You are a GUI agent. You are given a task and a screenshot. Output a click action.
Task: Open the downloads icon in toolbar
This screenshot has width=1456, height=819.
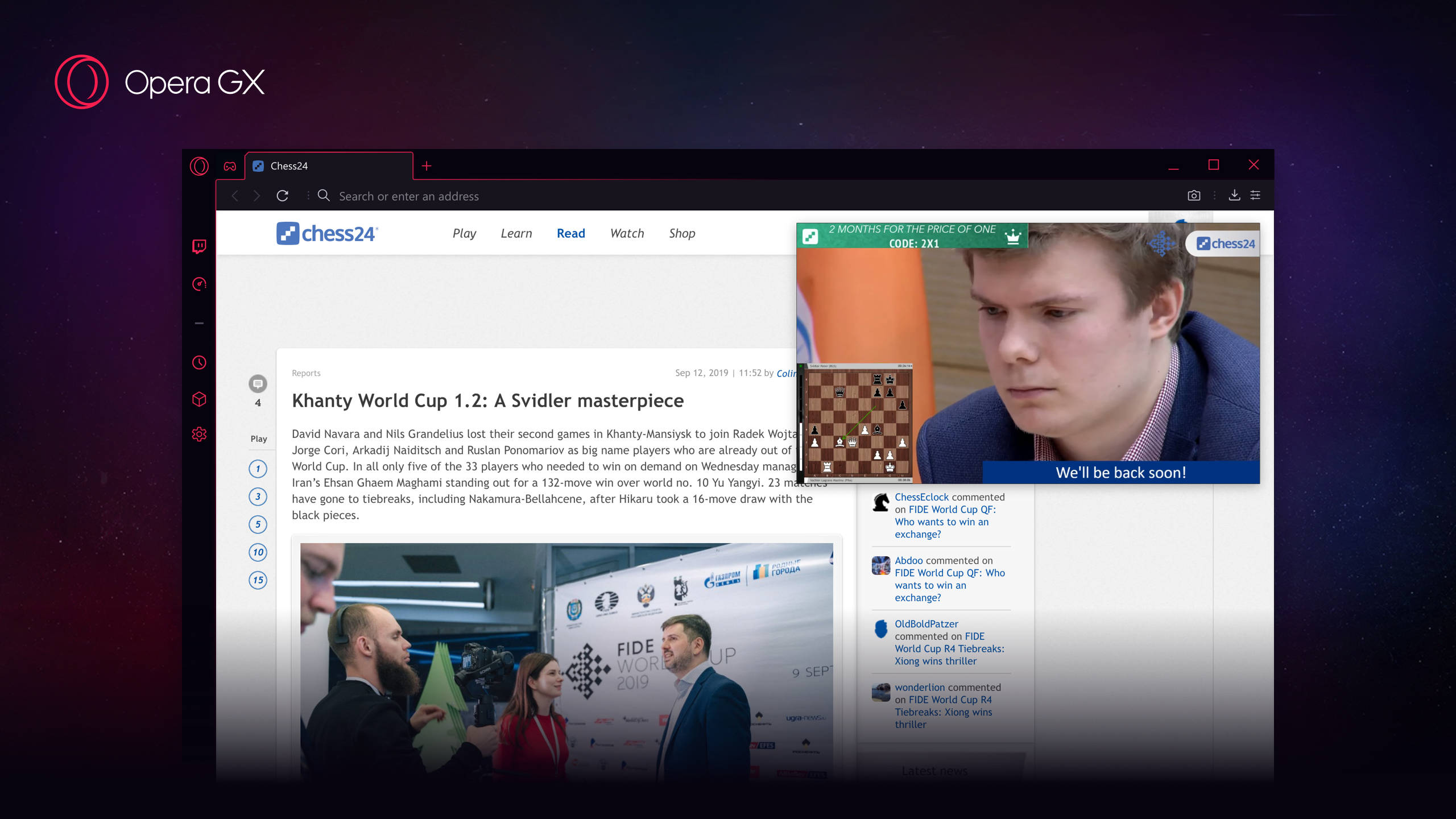[x=1234, y=196]
